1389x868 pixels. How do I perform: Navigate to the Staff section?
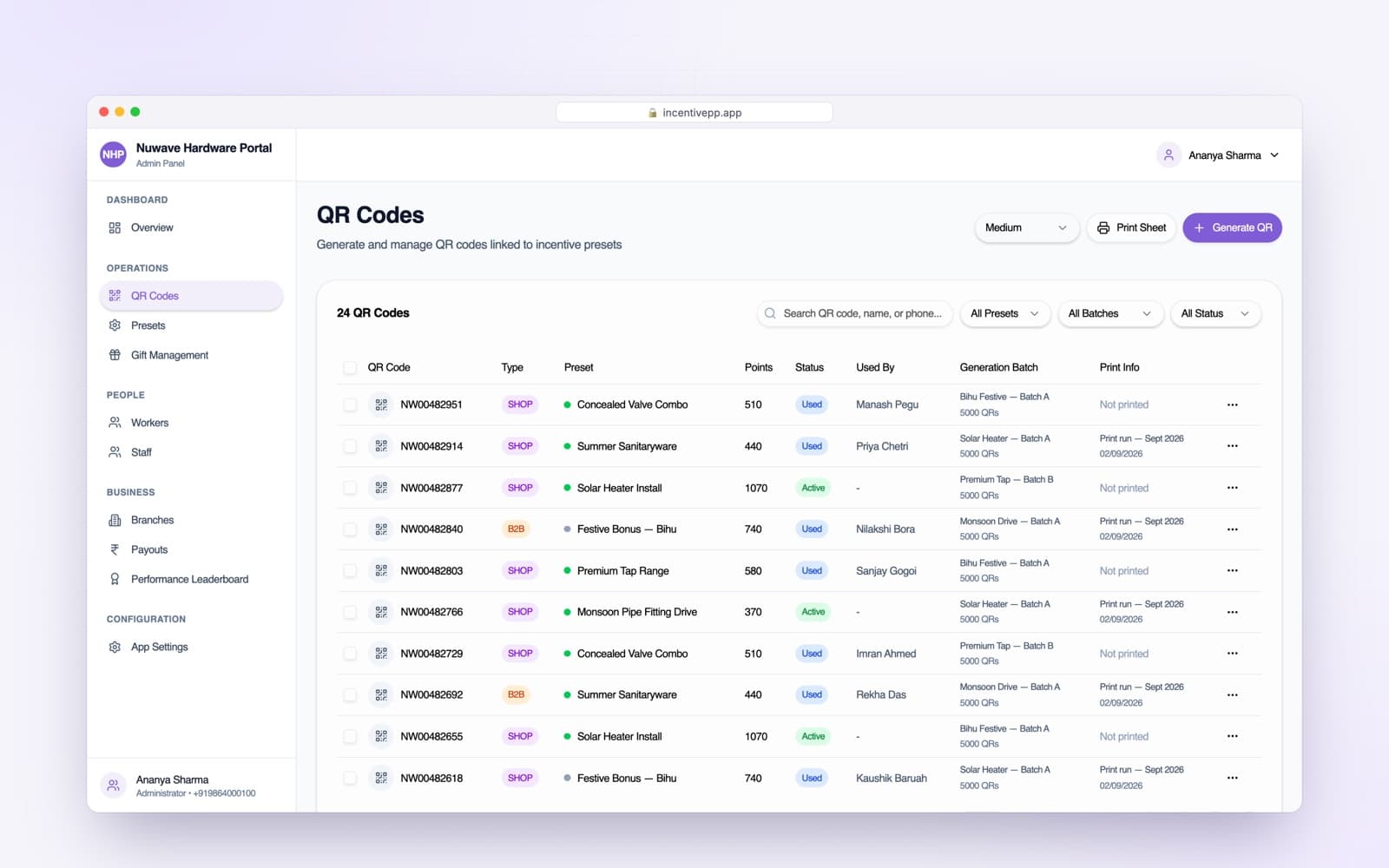191,452
